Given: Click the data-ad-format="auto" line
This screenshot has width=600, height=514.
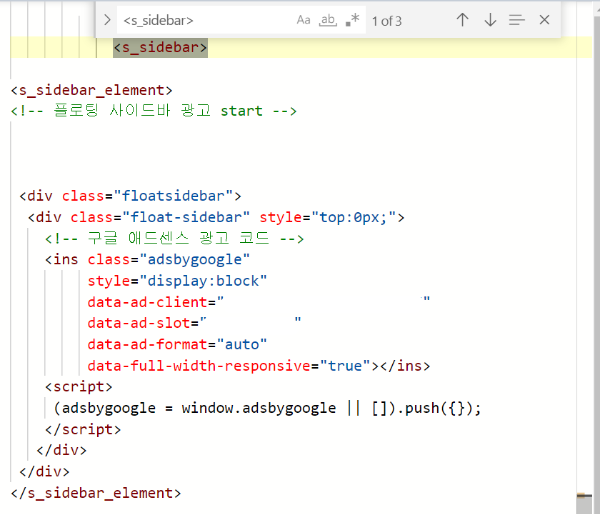Looking at the screenshot, I should (x=177, y=344).
